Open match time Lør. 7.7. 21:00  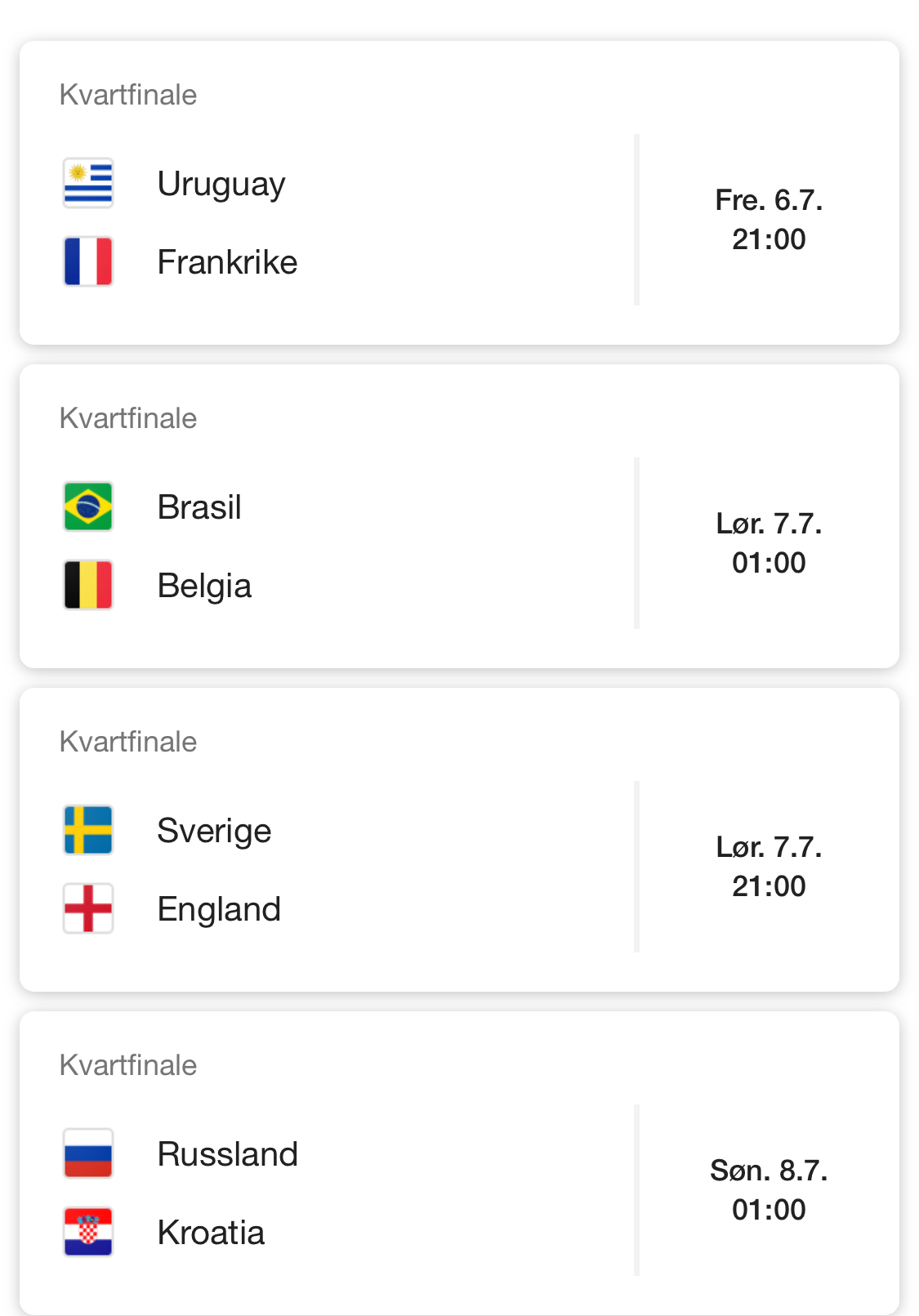[x=769, y=867]
